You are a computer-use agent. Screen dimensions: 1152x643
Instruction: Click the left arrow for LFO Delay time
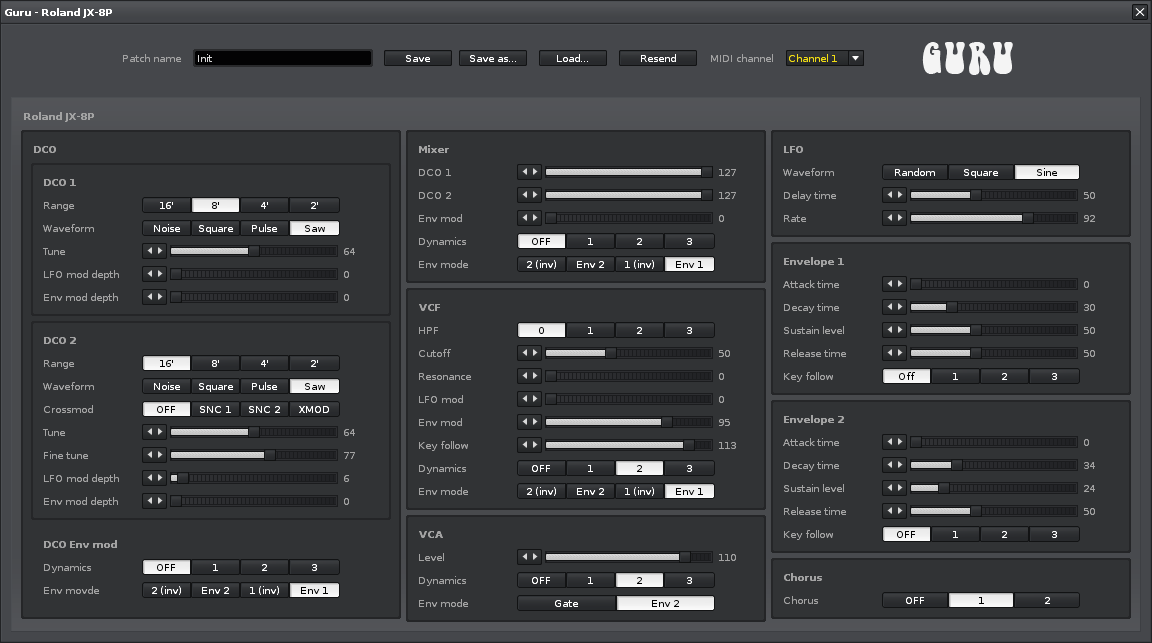click(889, 195)
